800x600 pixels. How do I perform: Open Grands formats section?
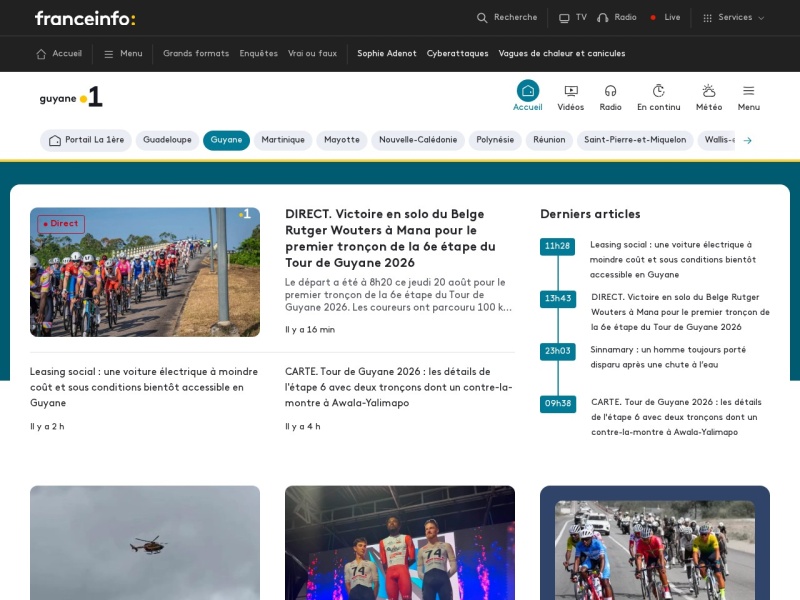[196, 54]
